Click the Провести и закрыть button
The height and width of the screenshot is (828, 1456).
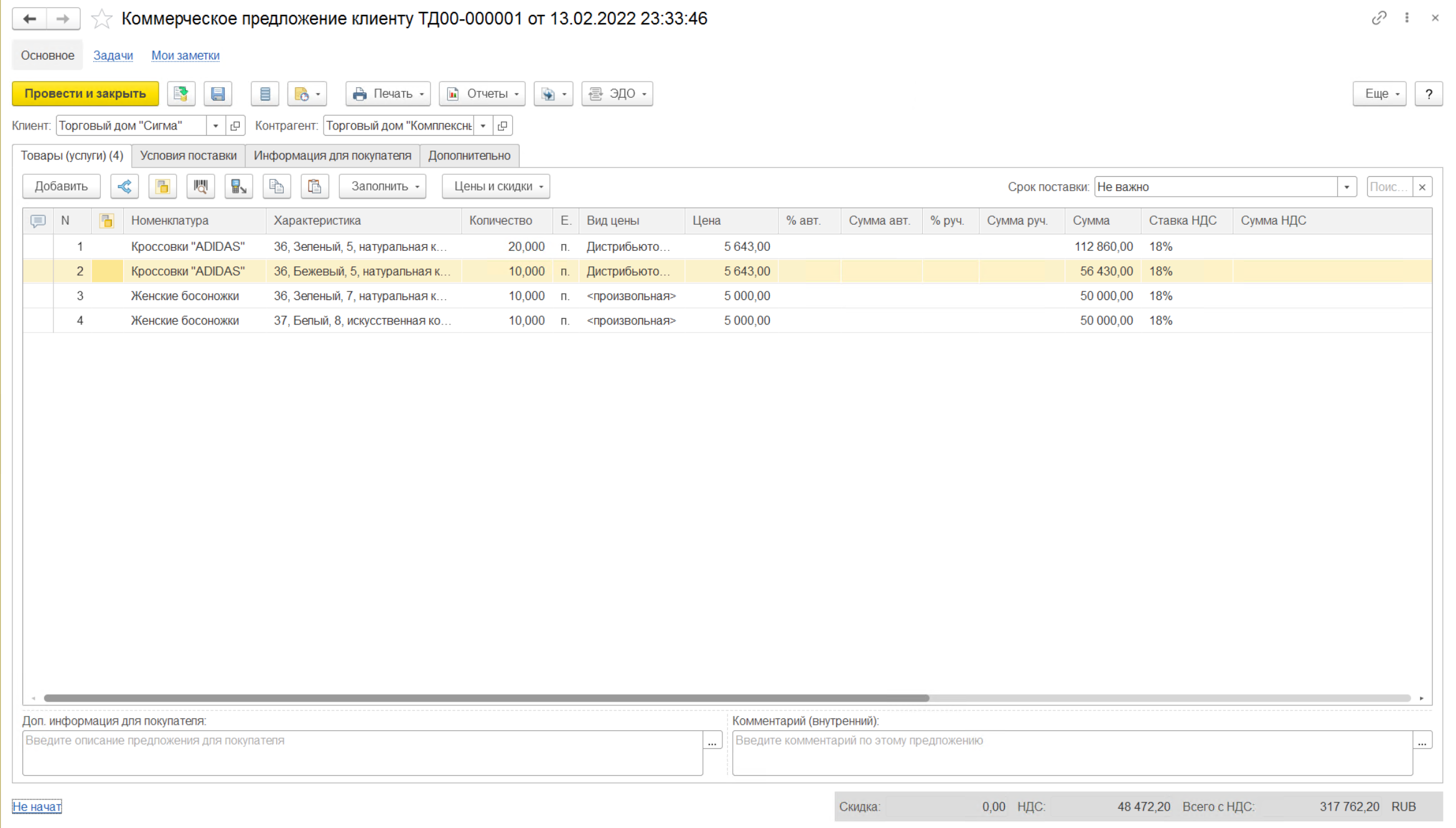pos(85,94)
